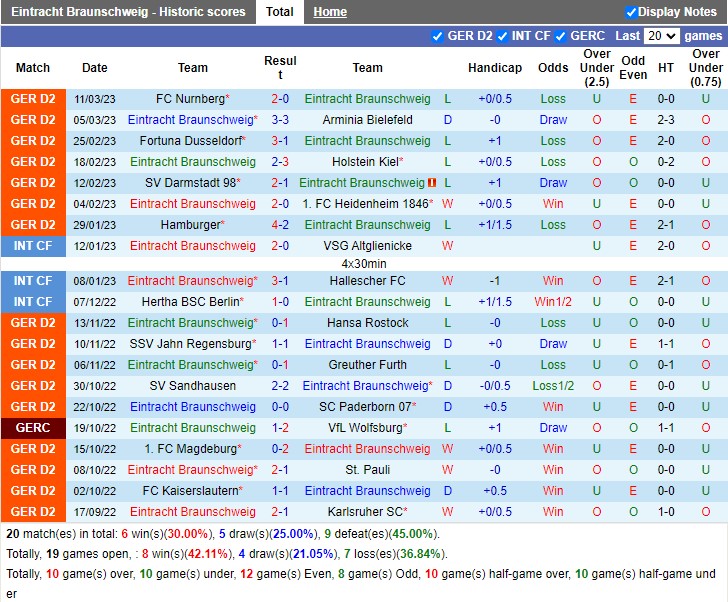The image size is (728, 602).
Task: Click the Eintracht Braunschweig - Historic scores title
Action: pyautogui.click(x=128, y=12)
